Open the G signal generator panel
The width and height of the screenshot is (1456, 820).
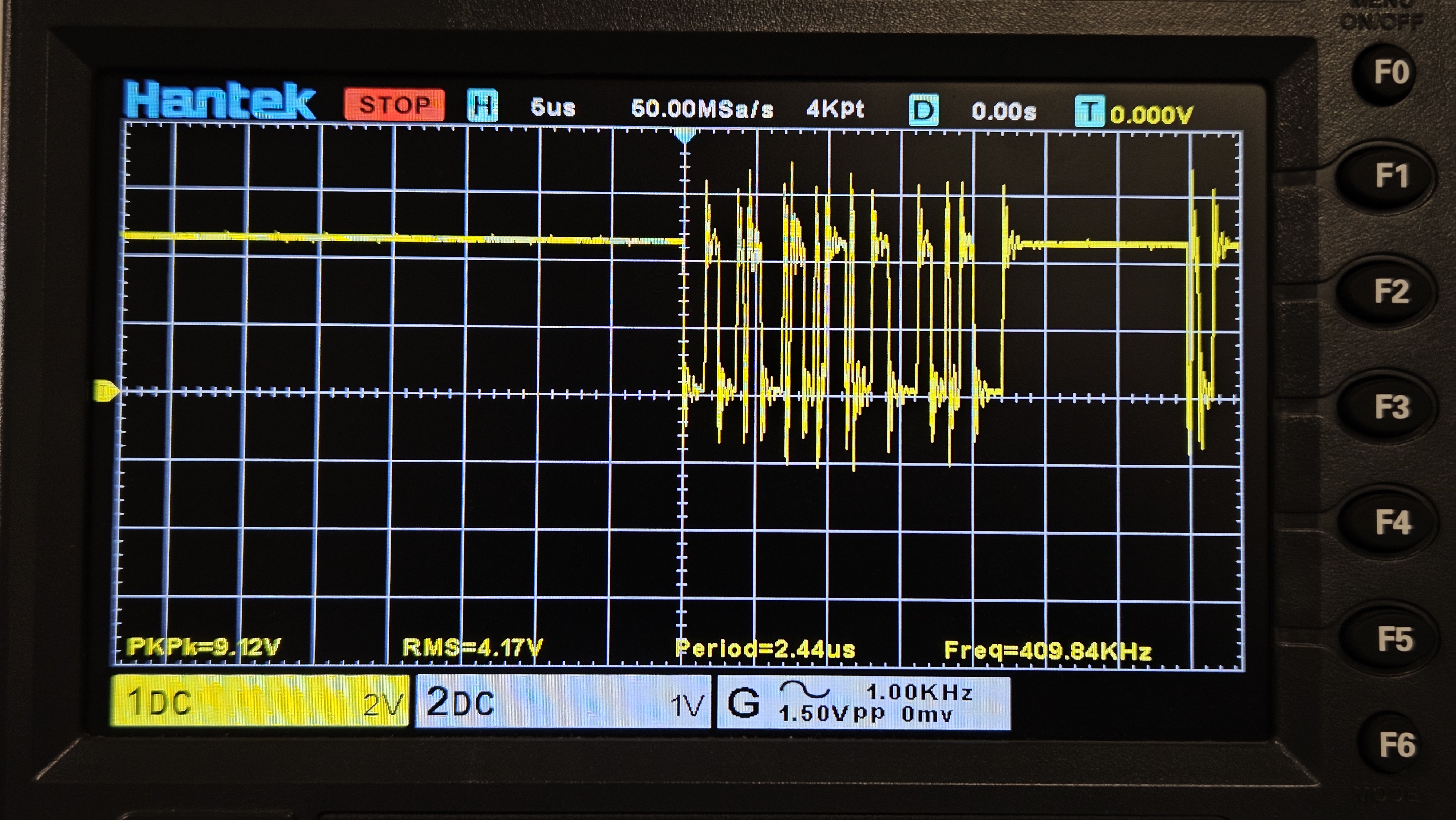863,703
